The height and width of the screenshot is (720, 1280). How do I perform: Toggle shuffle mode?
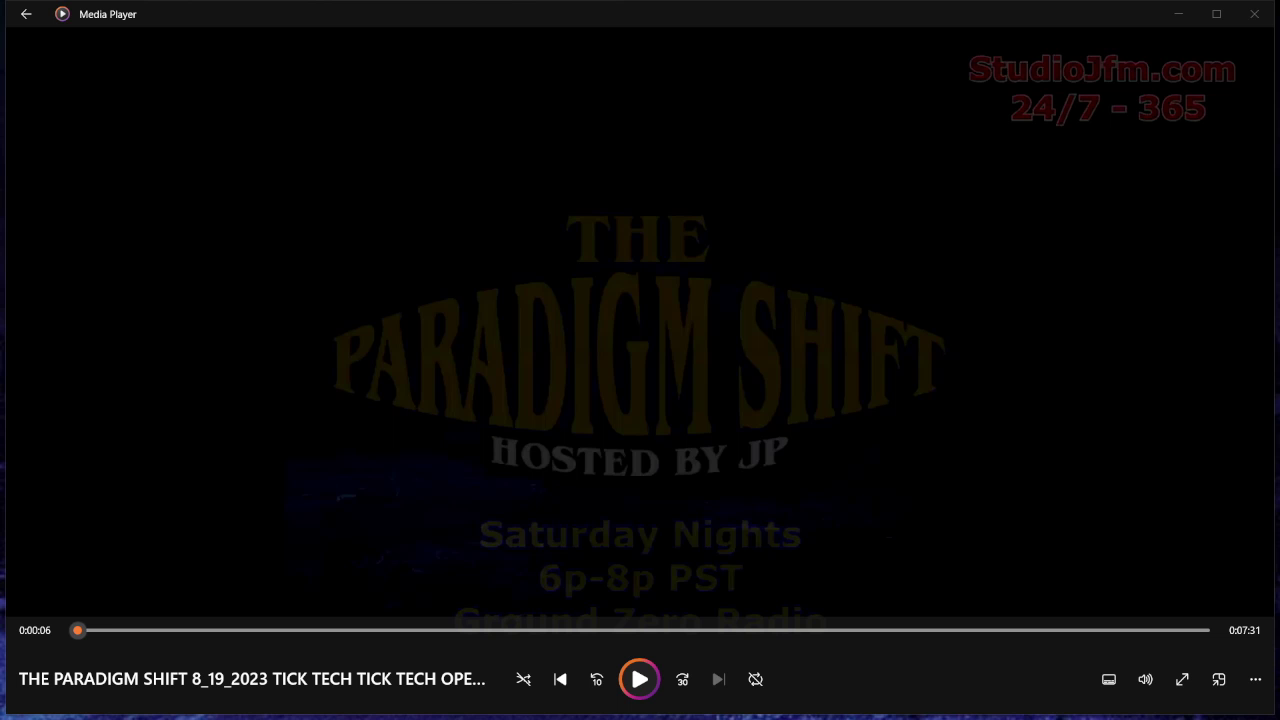coord(523,679)
